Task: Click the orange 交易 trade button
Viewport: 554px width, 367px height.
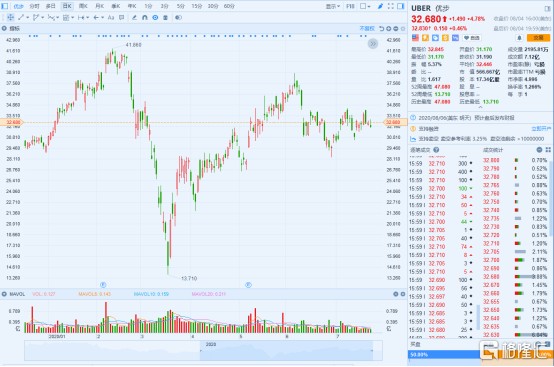Action: click(x=538, y=38)
